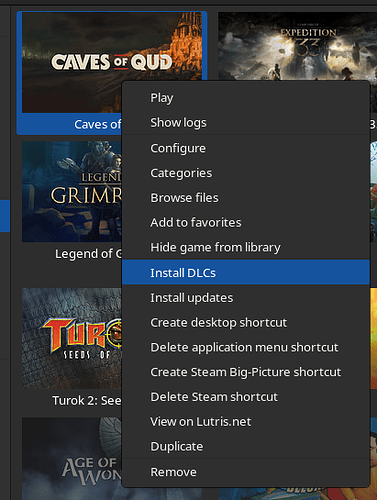Choose Configure from the context menu

(x=246, y=148)
